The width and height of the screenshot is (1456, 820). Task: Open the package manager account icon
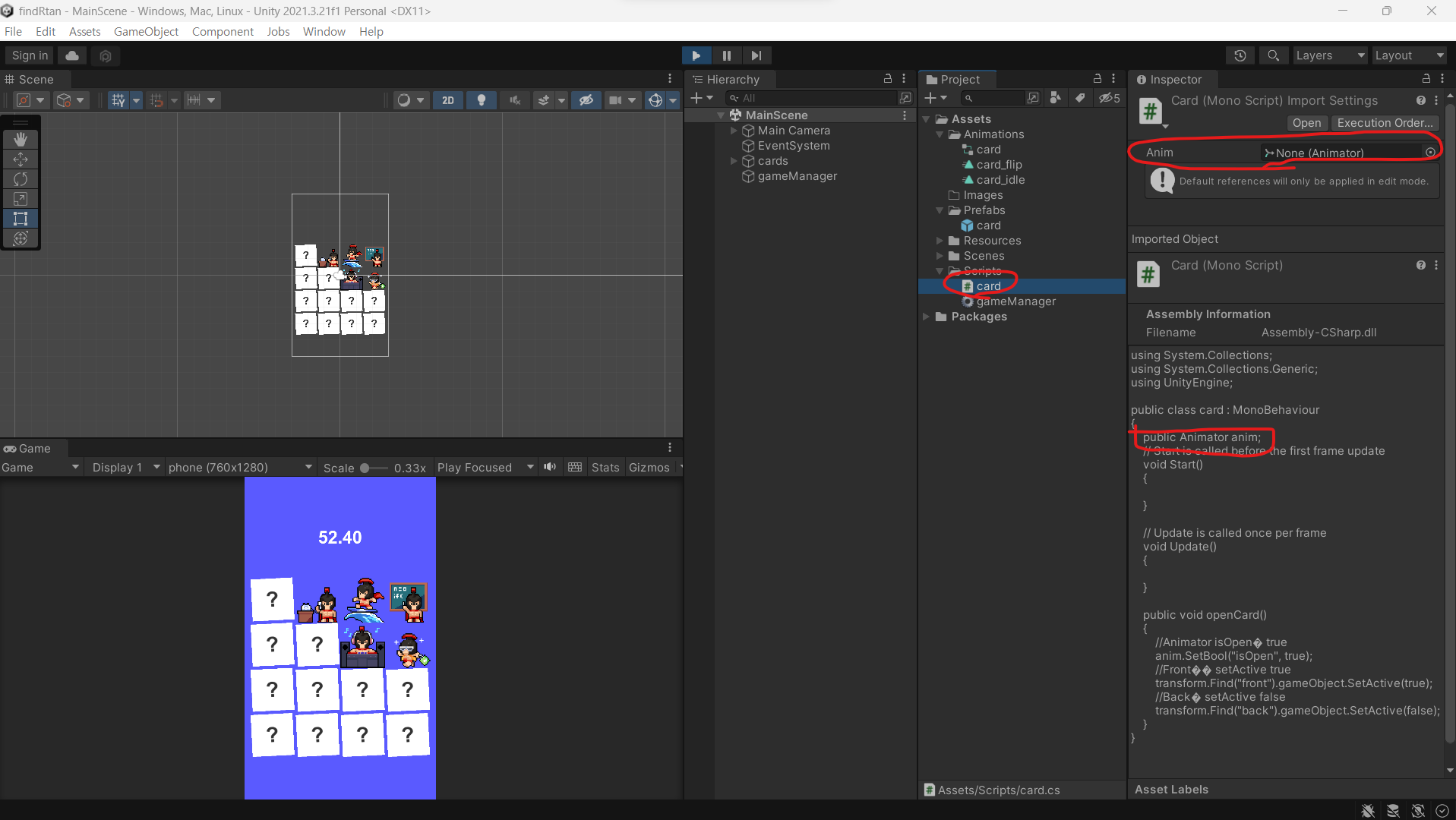click(x=106, y=55)
